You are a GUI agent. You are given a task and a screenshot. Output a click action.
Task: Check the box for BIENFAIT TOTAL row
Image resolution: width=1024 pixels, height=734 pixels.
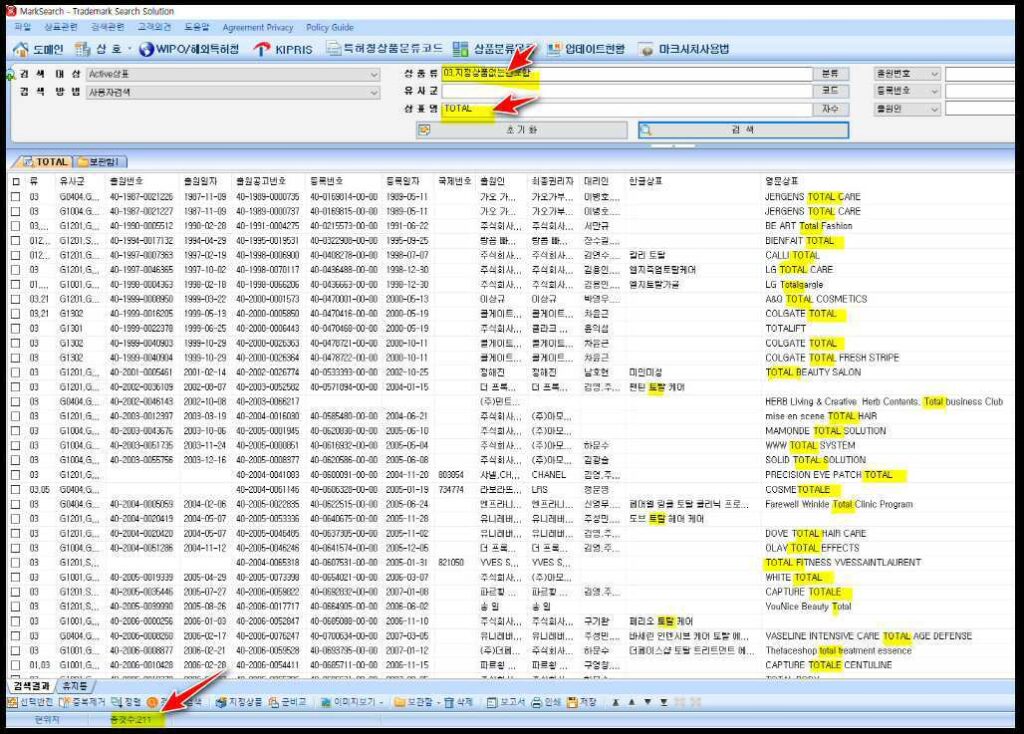click(16, 240)
